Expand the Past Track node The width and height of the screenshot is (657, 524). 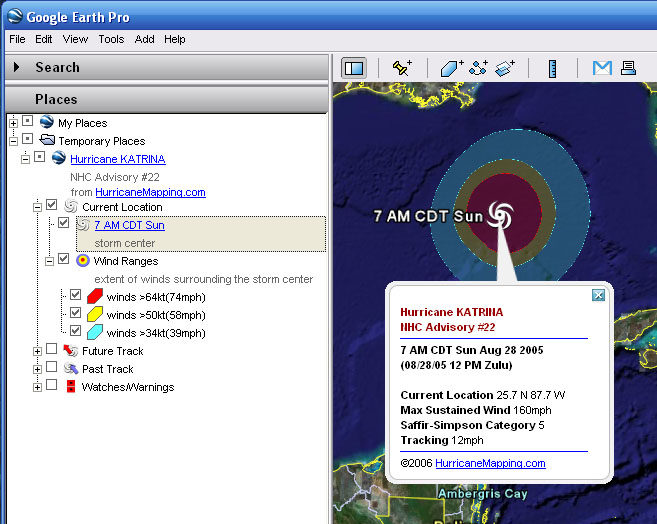click(x=37, y=369)
